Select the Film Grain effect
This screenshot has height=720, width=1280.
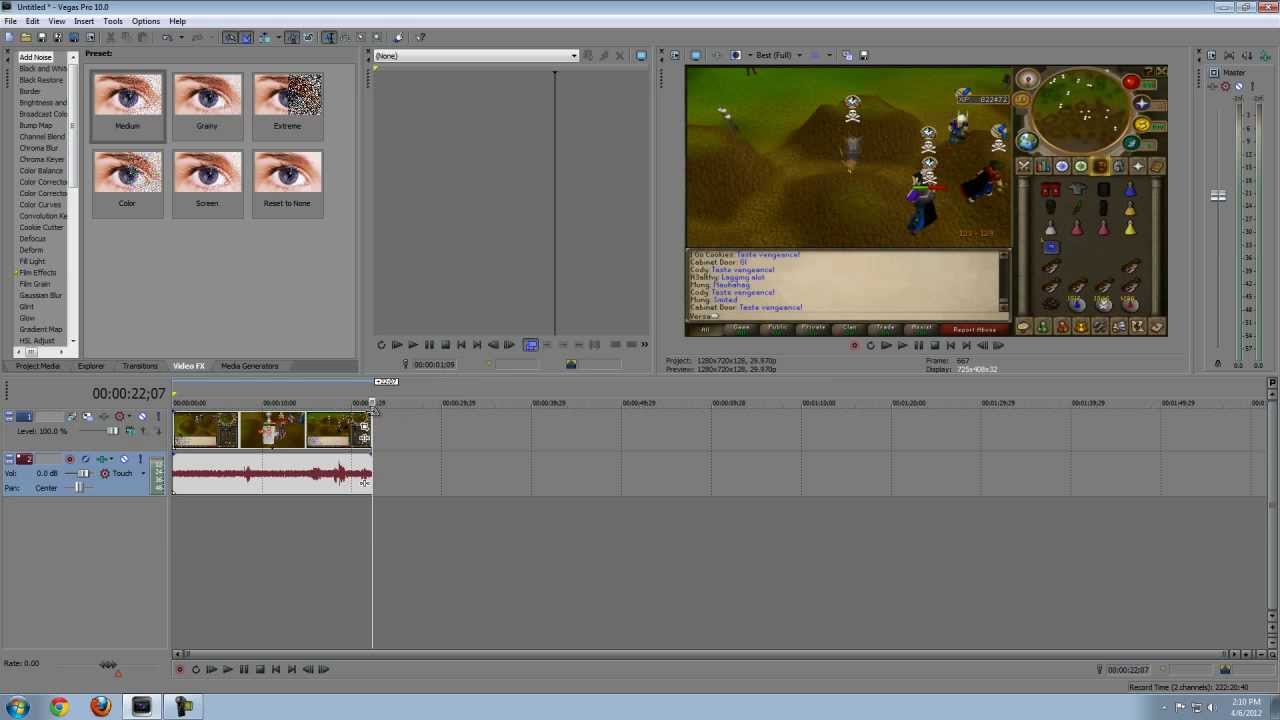pos(35,284)
